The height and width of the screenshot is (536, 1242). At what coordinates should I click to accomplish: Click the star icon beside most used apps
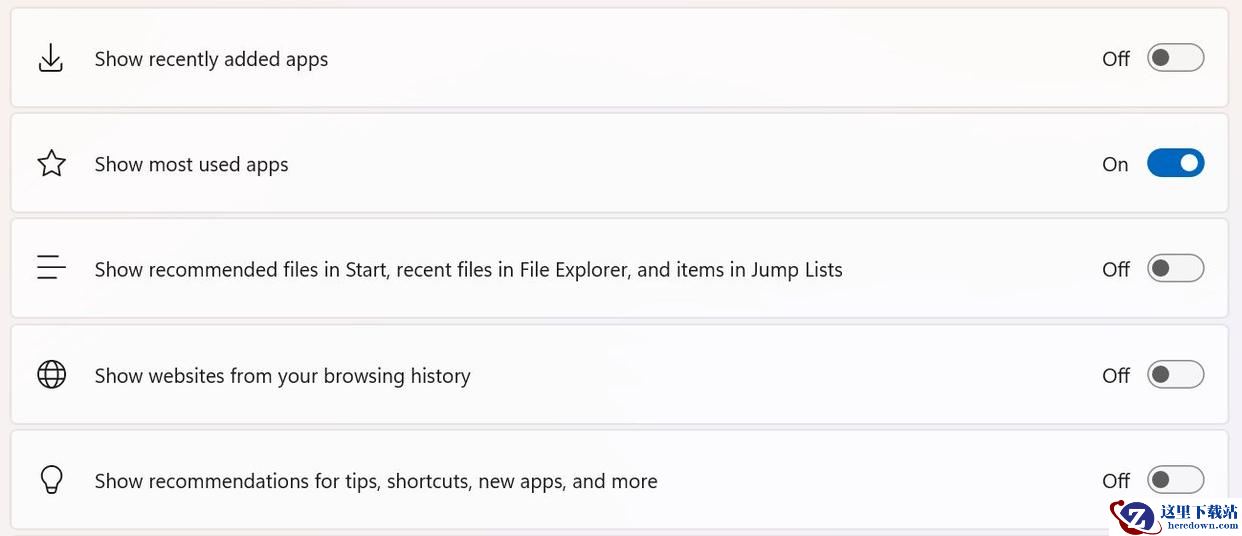tap(51, 163)
